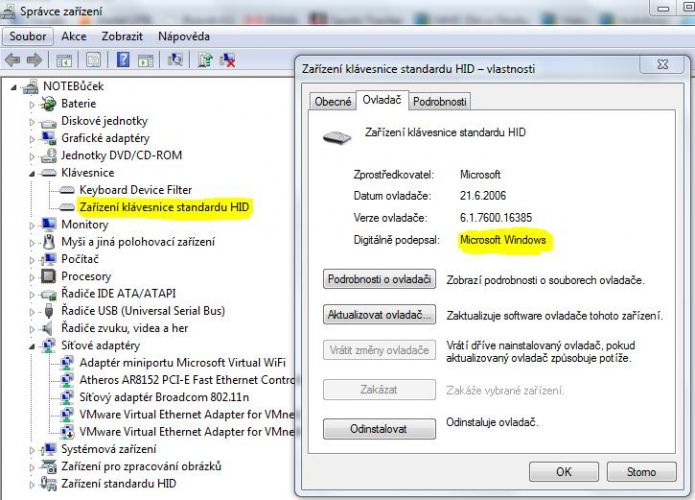Click the Řadiče zvuku speaker icon
The width and height of the screenshot is (695, 500).
click(48, 328)
